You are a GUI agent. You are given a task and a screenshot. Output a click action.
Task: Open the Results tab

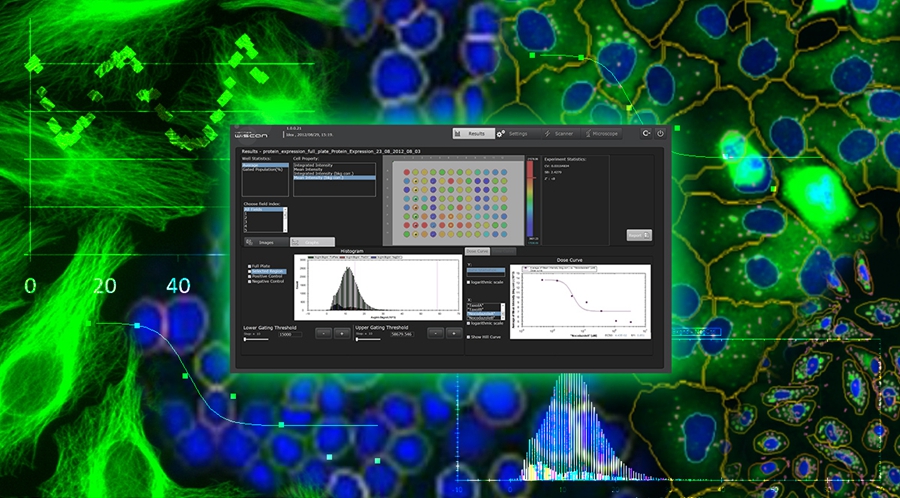click(472, 133)
